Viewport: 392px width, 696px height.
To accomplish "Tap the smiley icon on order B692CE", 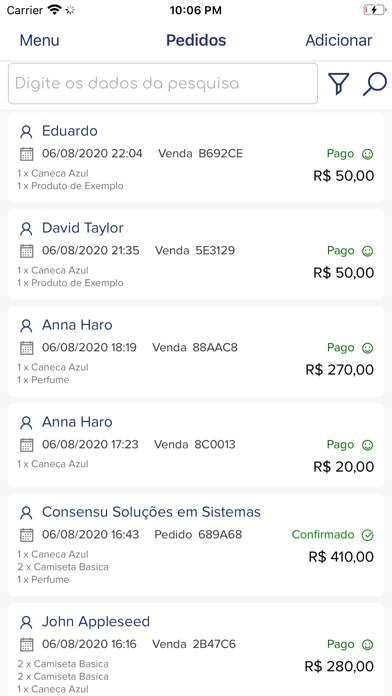I will [368, 154].
